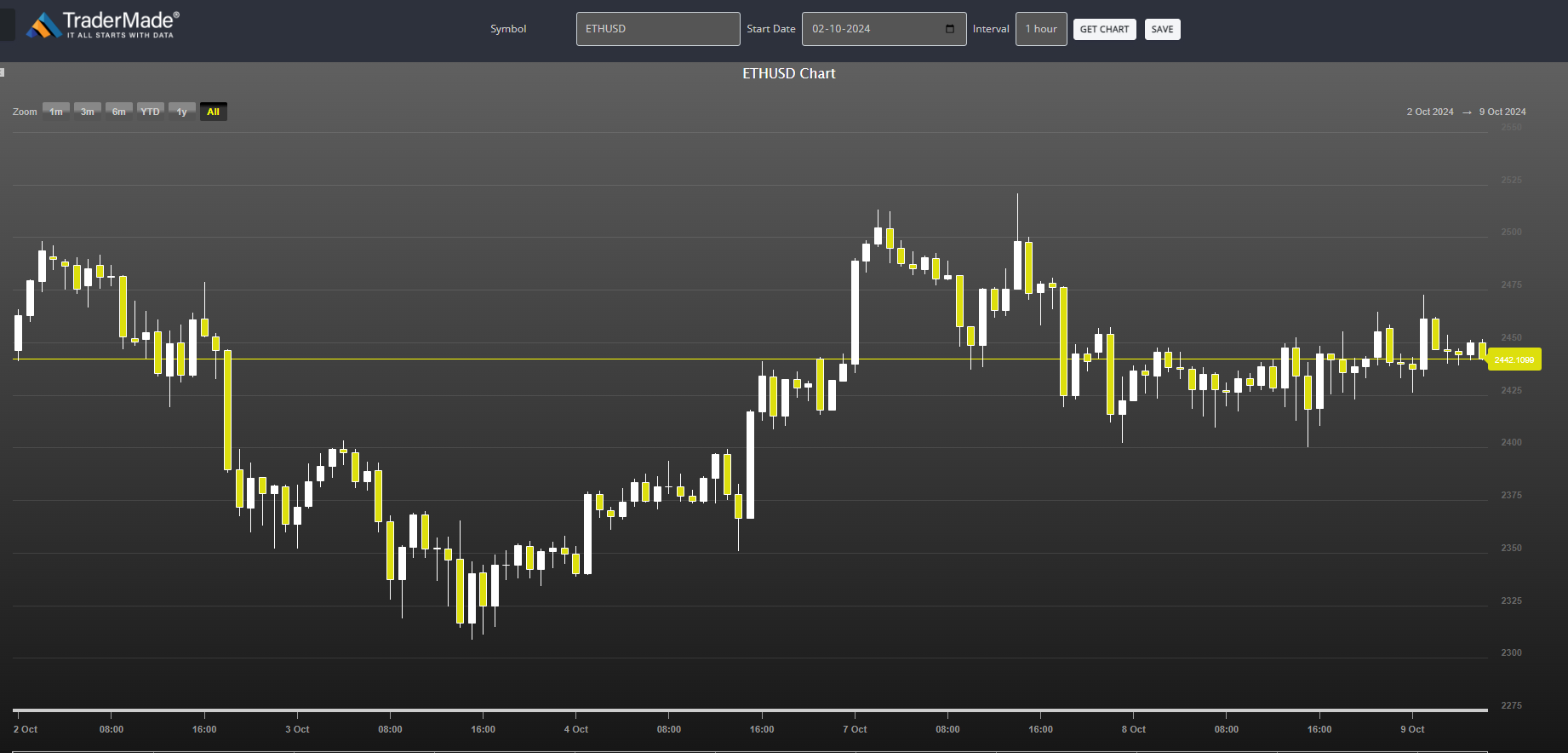This screenshot has width=1568, height=753.
Task: Click the 2325 price axis label
Action: tap(1511, 601)
